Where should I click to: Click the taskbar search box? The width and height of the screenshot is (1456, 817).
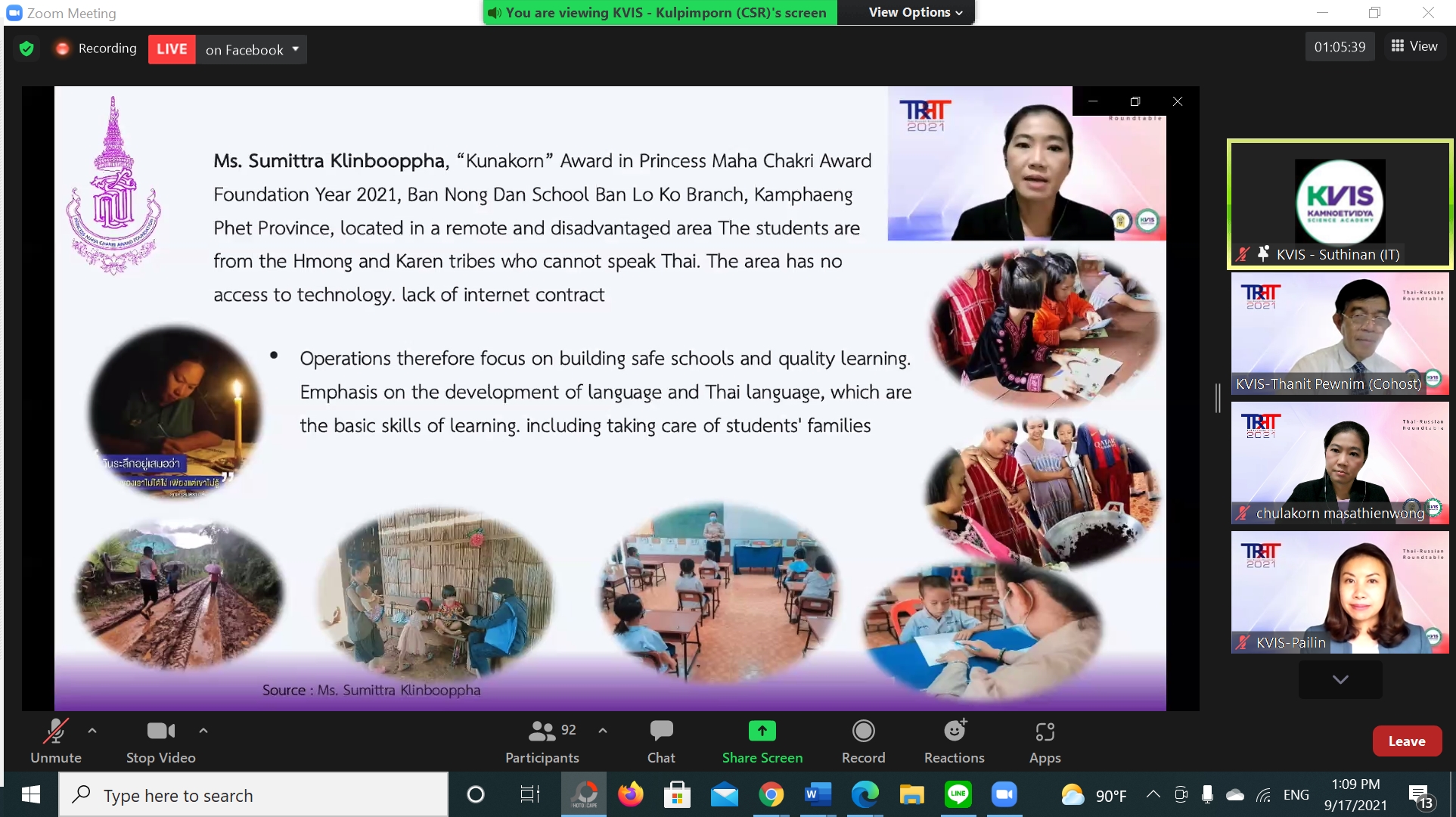point(254,795)
